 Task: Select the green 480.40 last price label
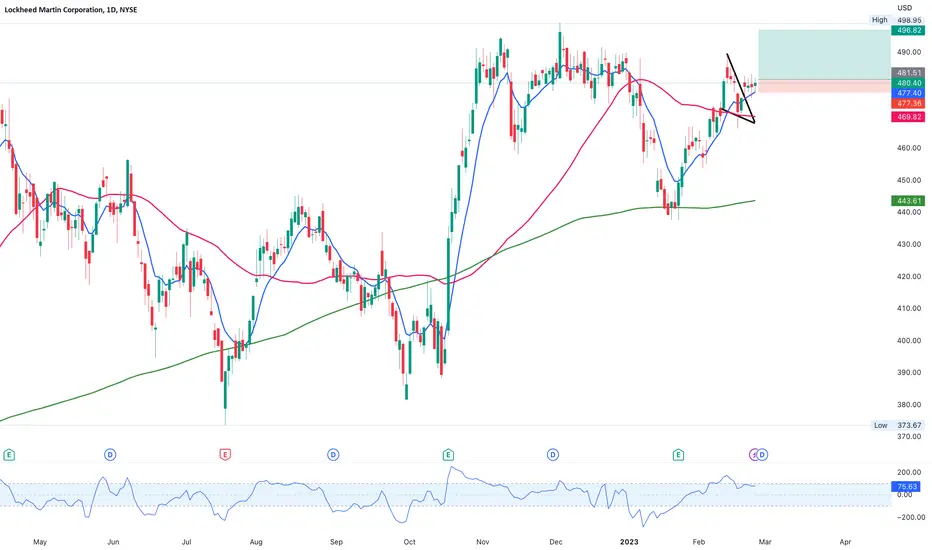point(908,83)
